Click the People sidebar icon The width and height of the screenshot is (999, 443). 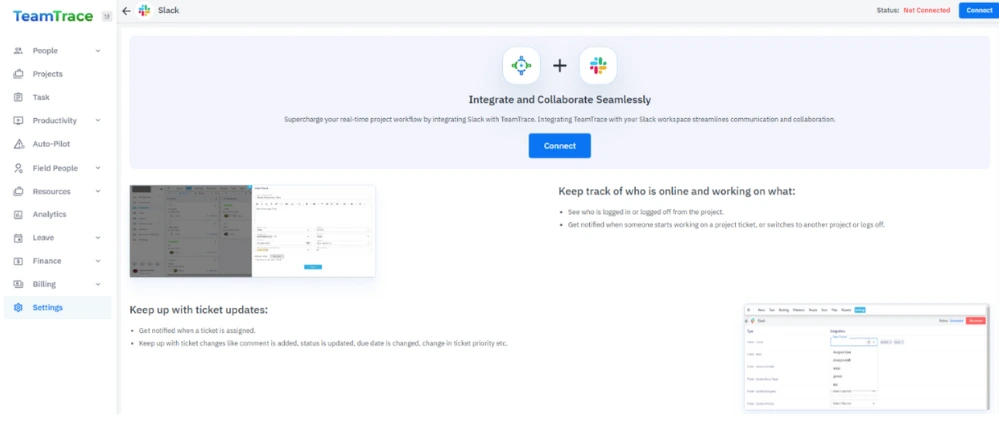(18, 51)
